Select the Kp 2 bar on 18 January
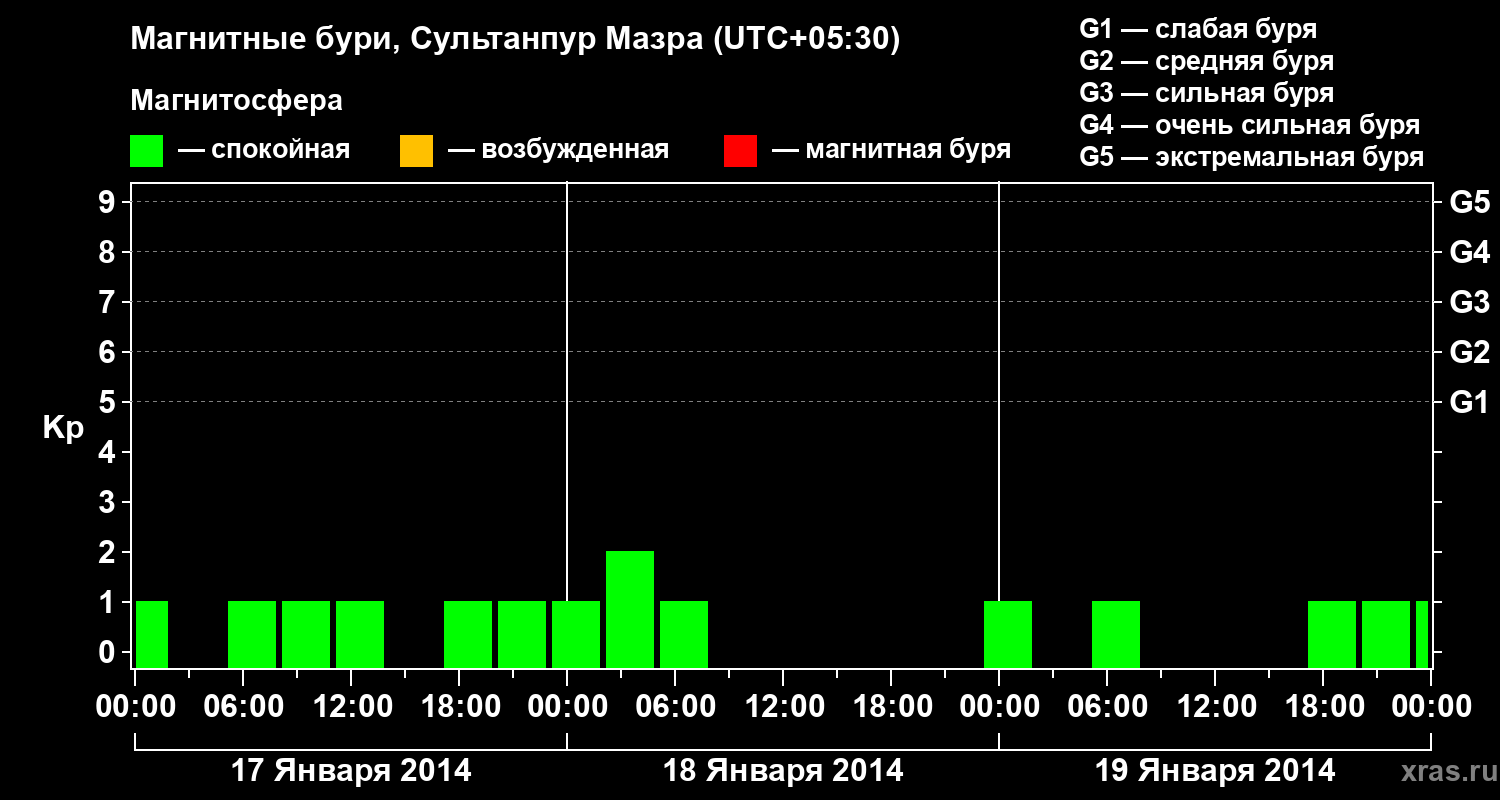 [x=630, y=609]
